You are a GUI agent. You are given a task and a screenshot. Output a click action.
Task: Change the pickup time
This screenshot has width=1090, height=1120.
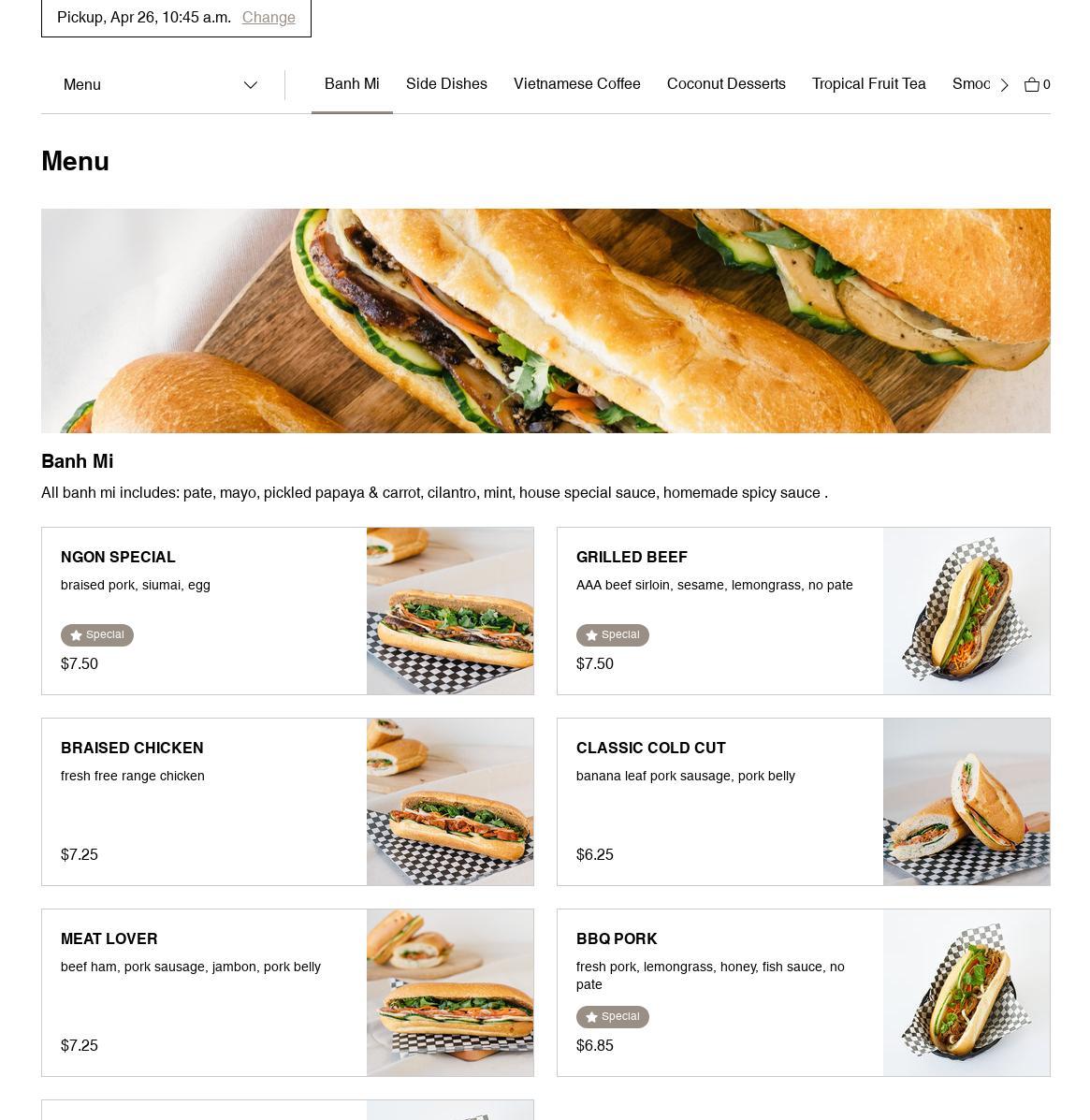tap(269, 17)
